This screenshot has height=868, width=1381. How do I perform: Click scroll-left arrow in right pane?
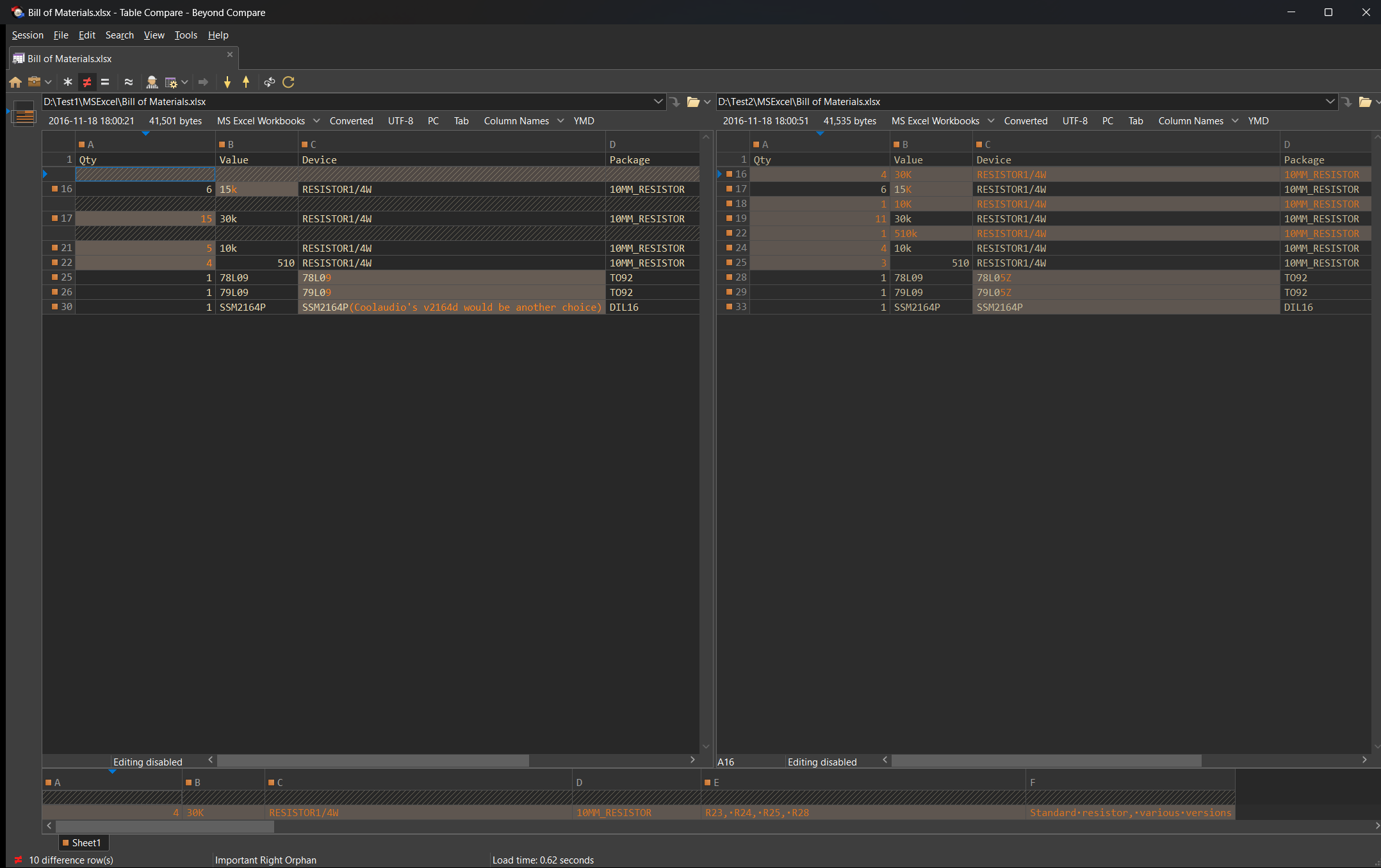click(885, 760)
